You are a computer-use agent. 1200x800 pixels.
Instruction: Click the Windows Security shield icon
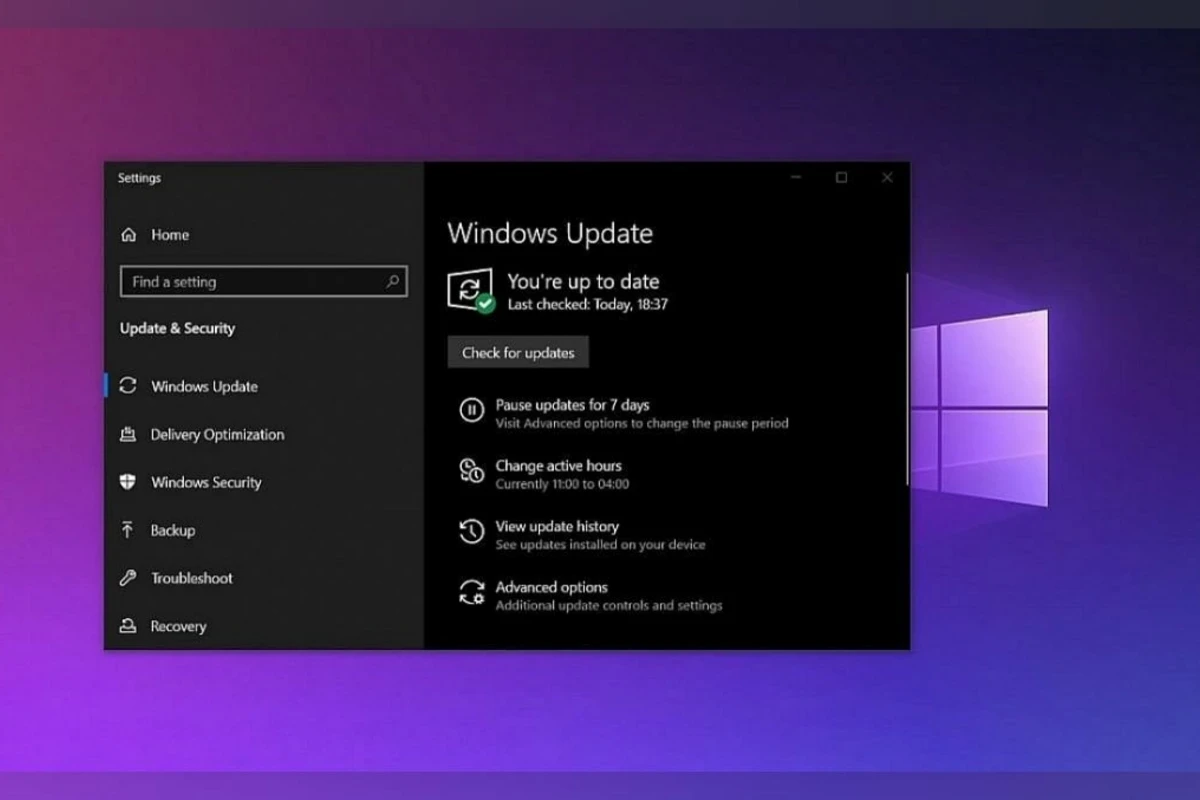tap(128, 482)
